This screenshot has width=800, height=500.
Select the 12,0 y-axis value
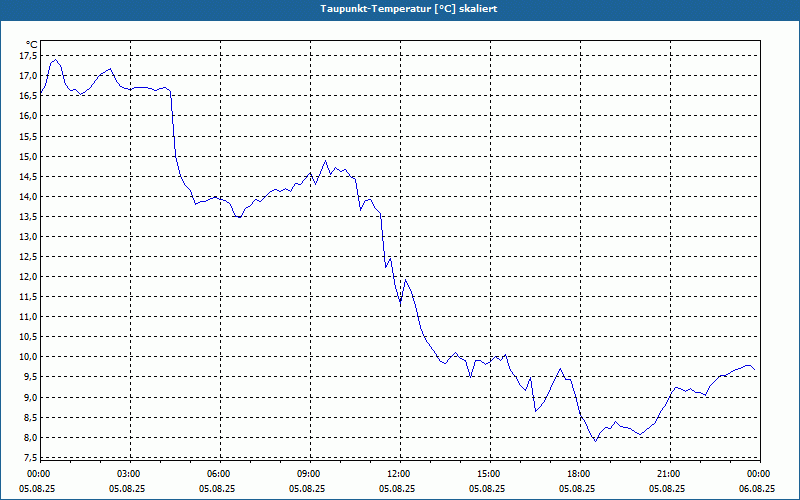click(28, 277)
